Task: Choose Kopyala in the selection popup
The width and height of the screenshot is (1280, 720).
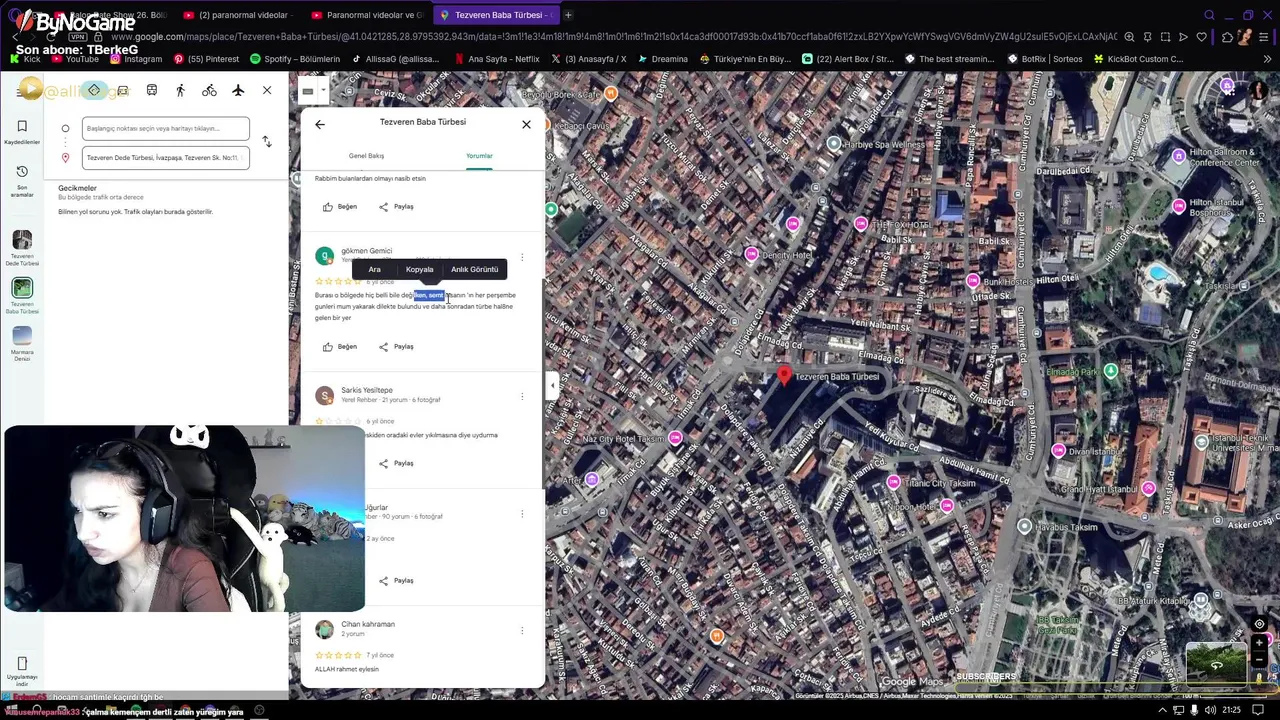Action: (419, 269)
